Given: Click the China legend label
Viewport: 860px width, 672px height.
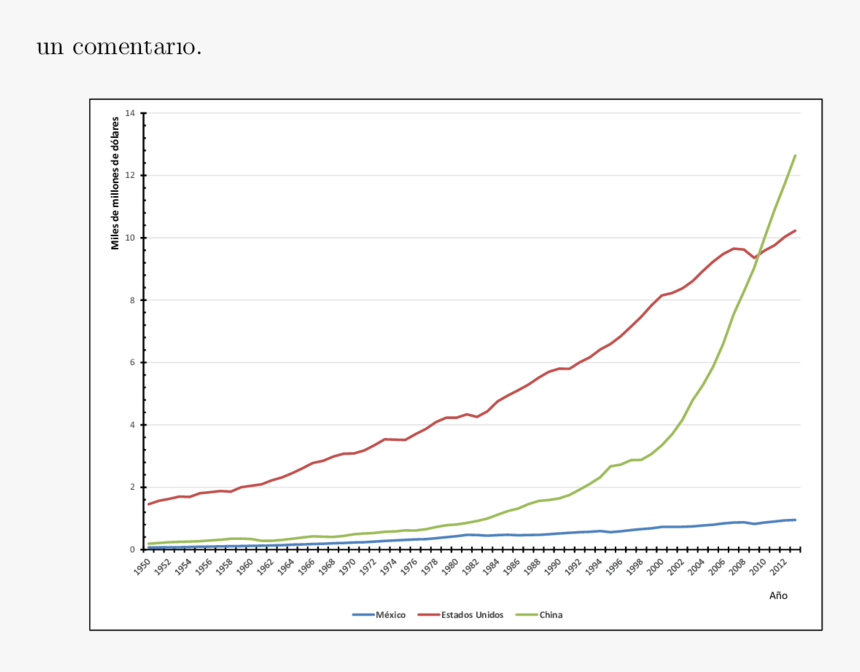Looking at the screenshot, I should pyautogui.click(x=550, y=615).
